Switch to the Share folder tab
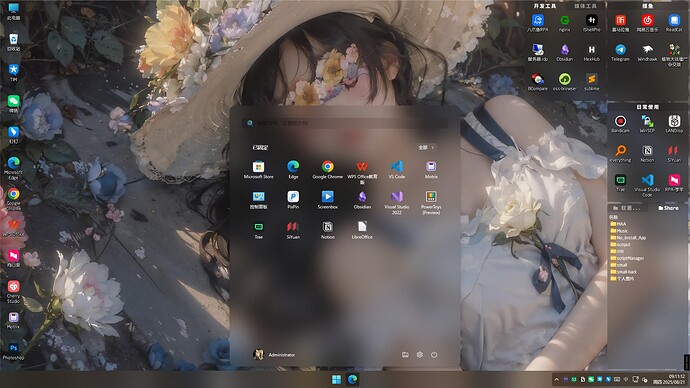The image size is (690, 388). [668, 208]
